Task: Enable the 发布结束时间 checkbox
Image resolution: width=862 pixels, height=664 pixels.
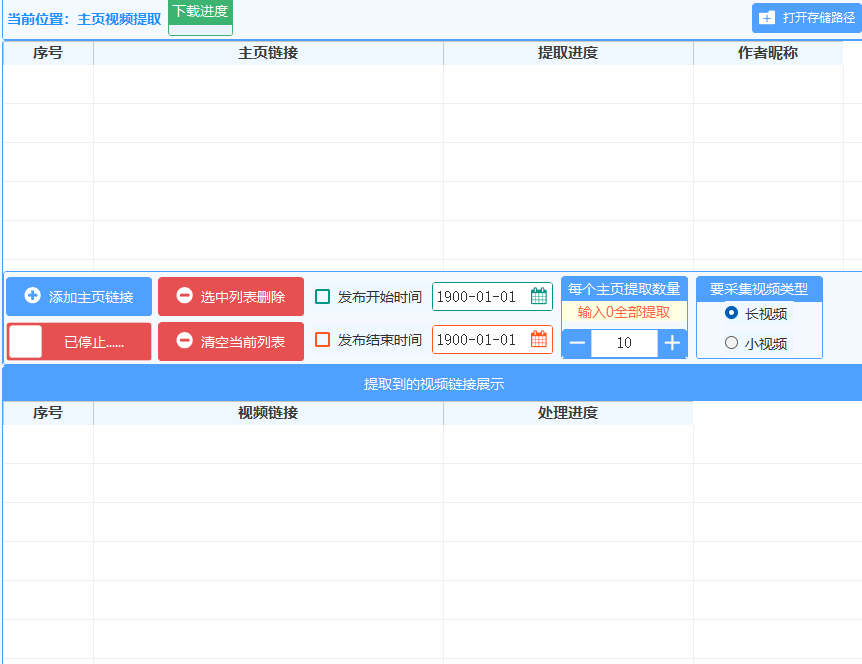Action: [x=323, y=340]
